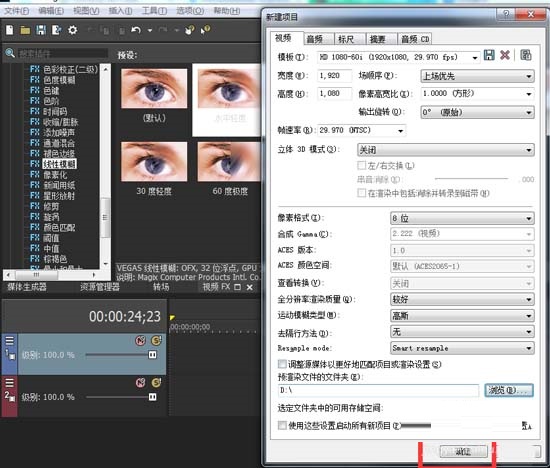Click the 浏览 browse button

509,390
